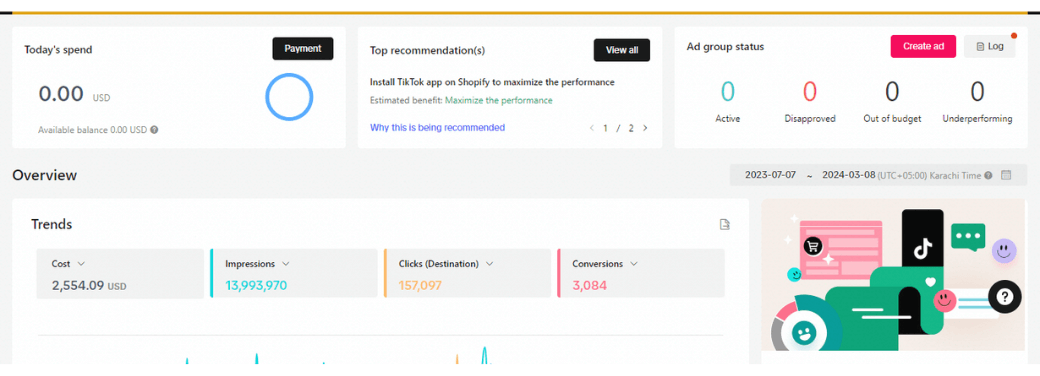Expand the Cost metric dropdown
The height and width of the screenshot is (376, 1040).
82,264
